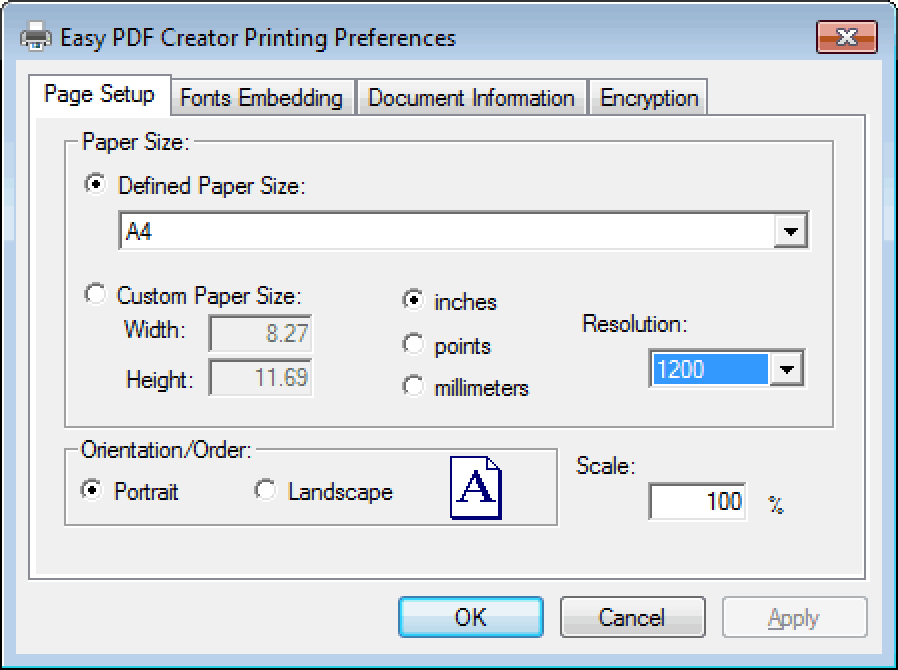Click the 'Scale:' label
This screenshot has width=898, height=670.
[x=606, y=466]
